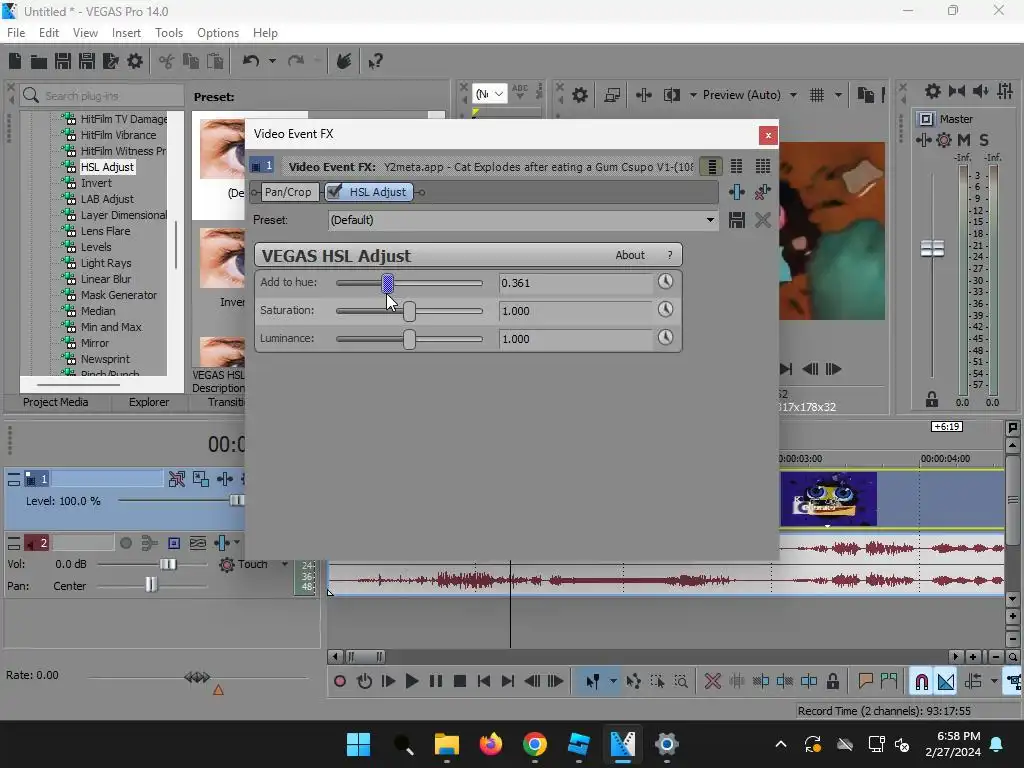Click Remove Selected Plug-In icon
This screenshot has height=768, width=1024.
(x=762, y=192)
